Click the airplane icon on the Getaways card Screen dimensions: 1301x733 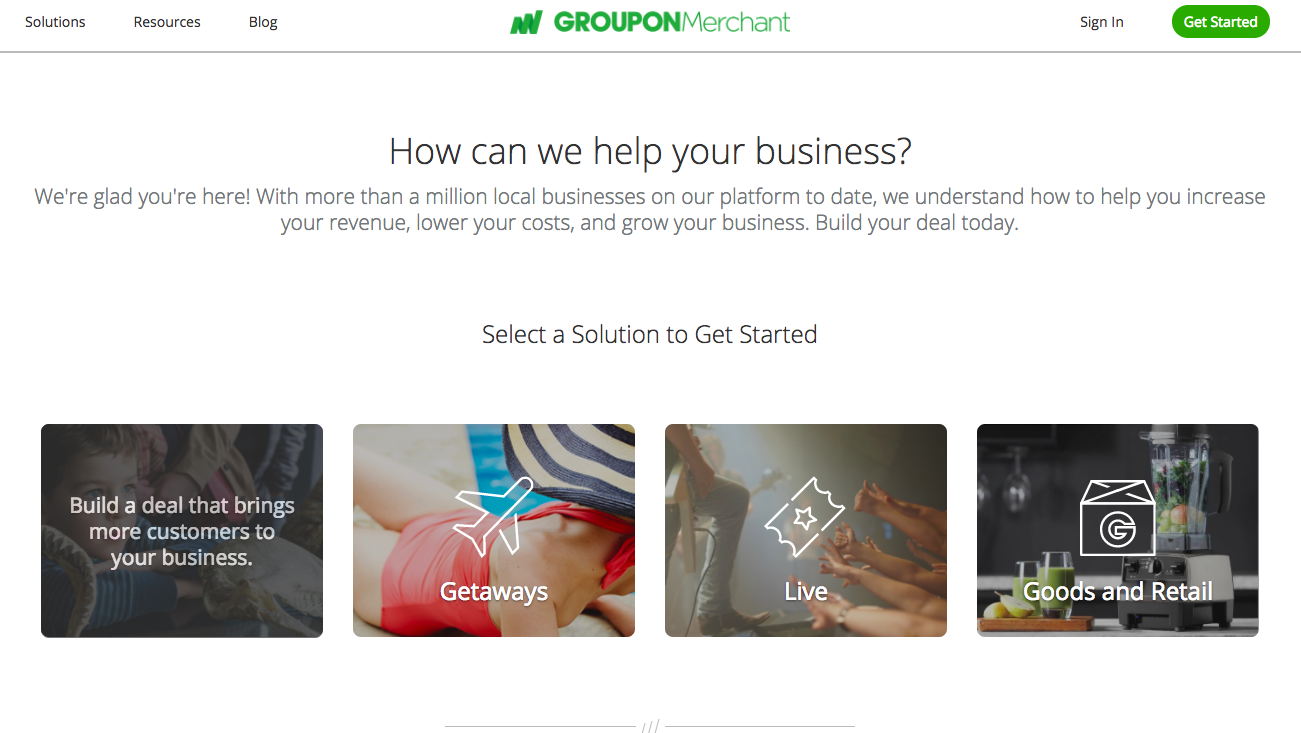[x=494, y=516]
